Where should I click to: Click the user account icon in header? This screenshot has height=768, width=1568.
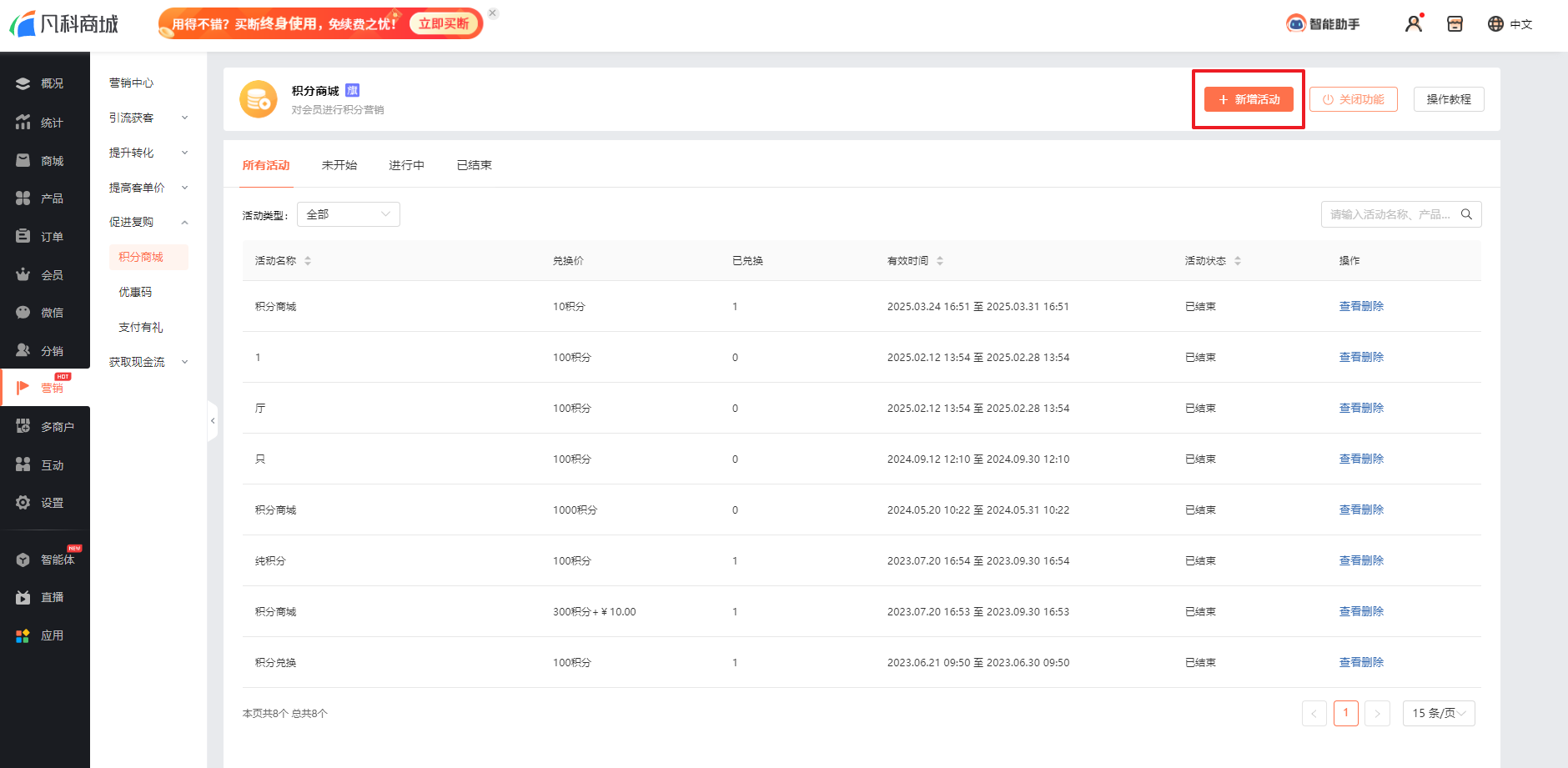(1413, 23)
